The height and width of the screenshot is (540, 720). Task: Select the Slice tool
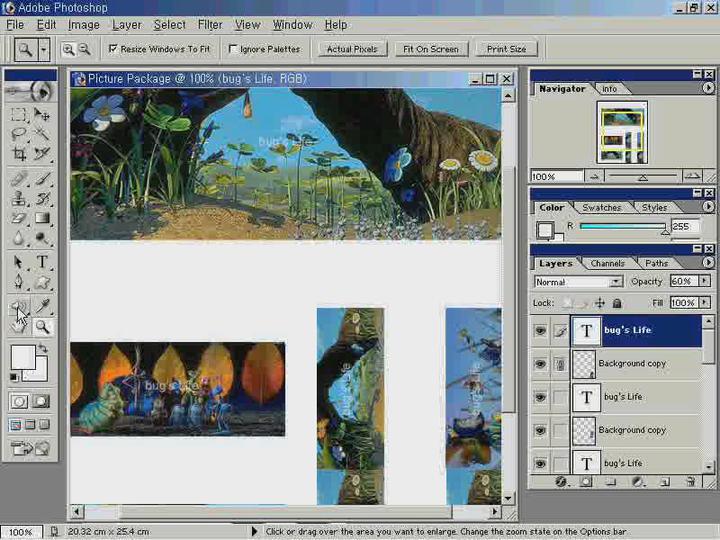click(x=42, y=153)
